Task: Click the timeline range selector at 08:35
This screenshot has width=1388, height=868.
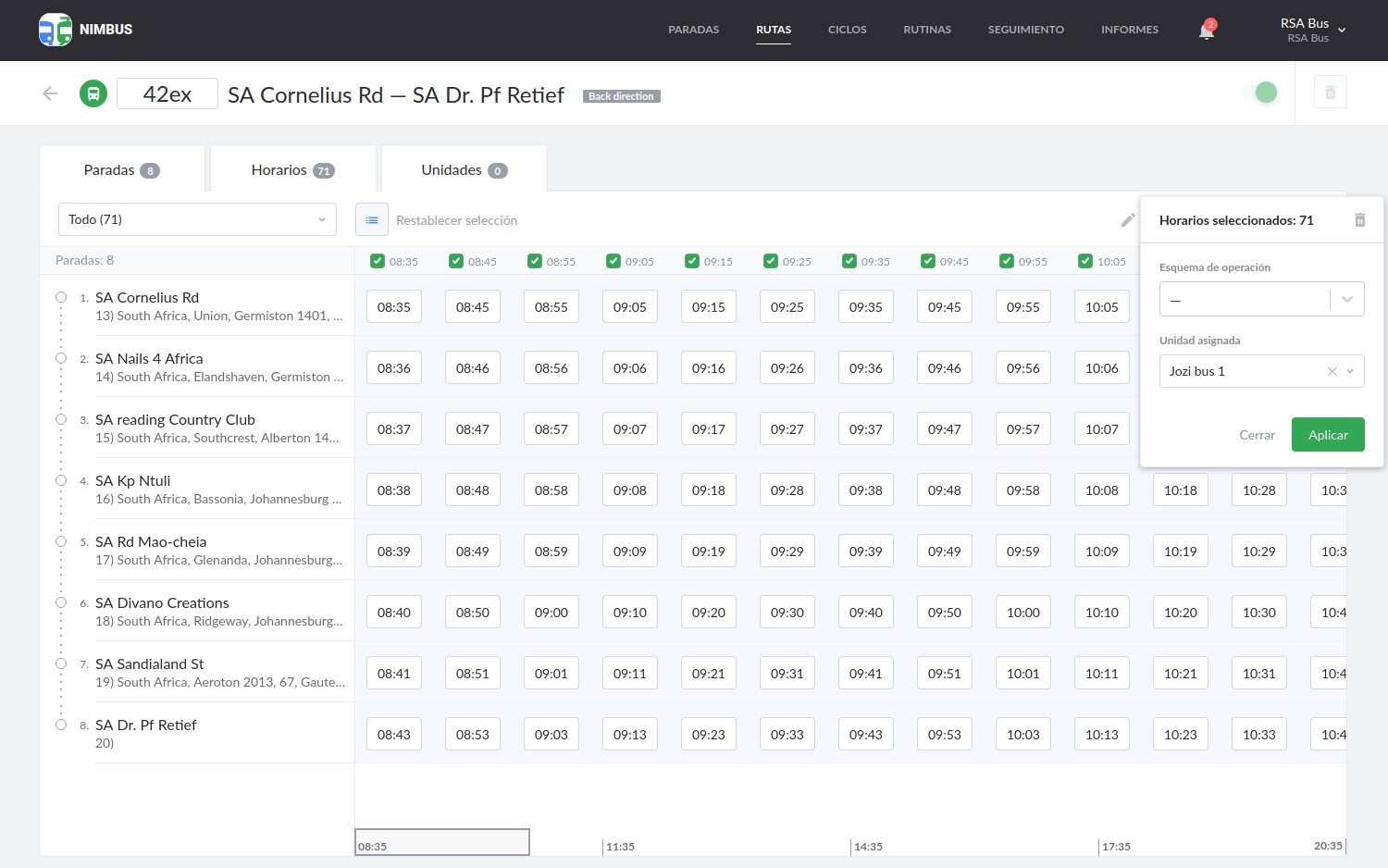Action: pyautogui.click(x=442, y=842)
